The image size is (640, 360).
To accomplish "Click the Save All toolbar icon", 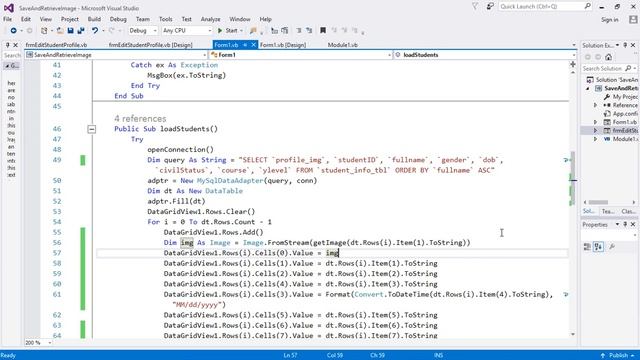I will 81,31.
